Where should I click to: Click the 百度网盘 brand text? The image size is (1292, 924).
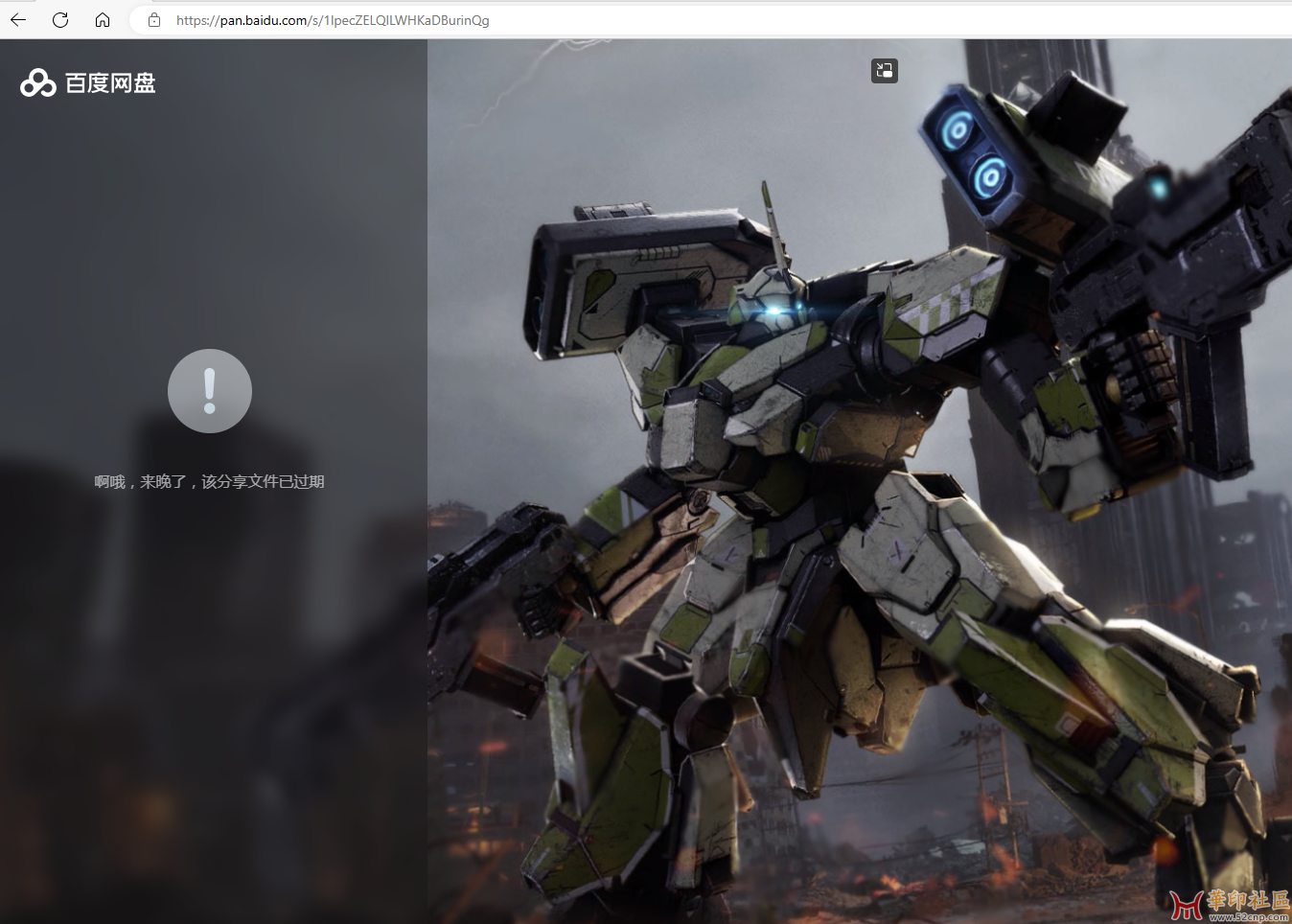[x=110, y=83]
